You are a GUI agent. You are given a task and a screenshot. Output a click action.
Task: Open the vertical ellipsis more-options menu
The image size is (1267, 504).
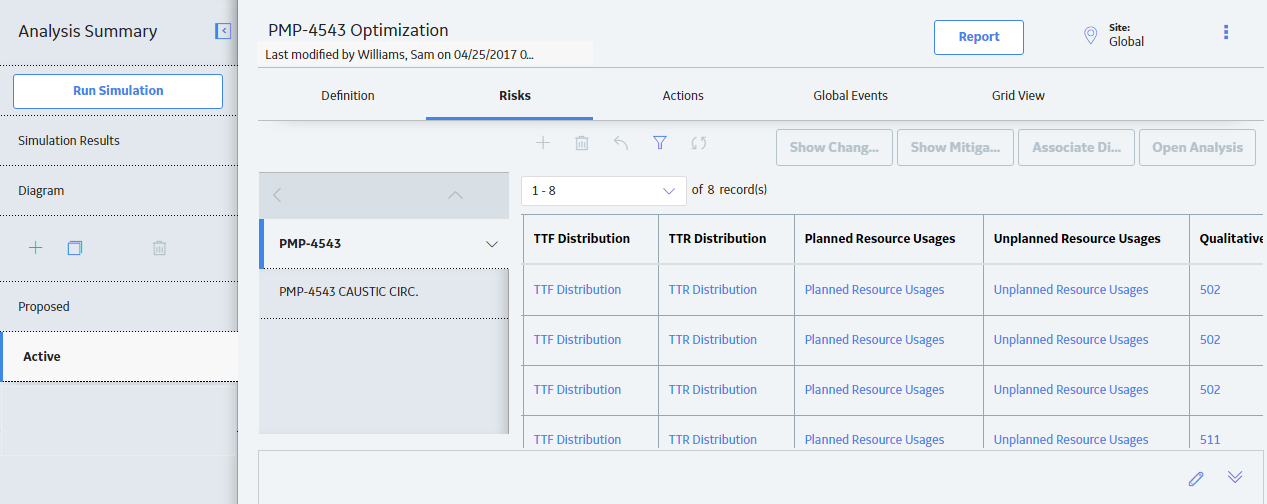tap(1226, 32)
